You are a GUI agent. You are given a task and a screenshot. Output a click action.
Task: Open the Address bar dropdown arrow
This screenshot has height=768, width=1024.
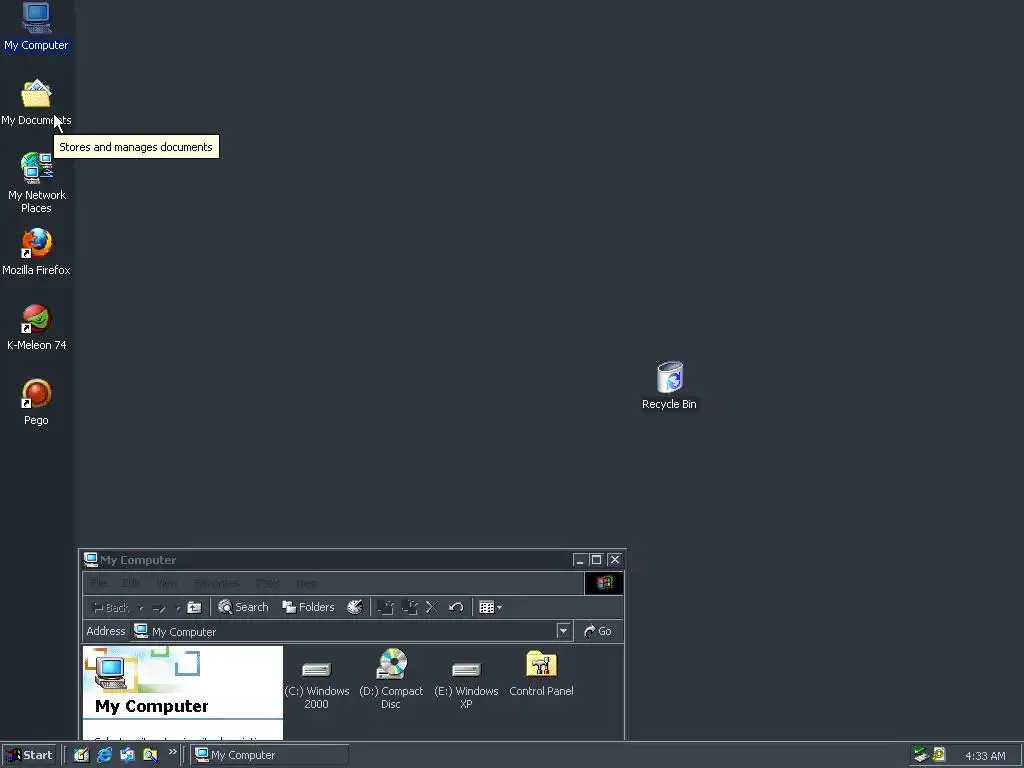coord(563,631)
